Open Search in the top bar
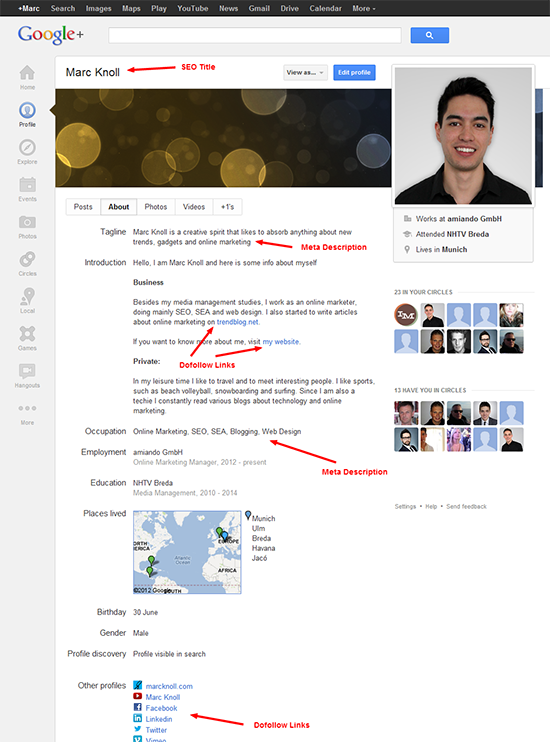 (63, 8)
